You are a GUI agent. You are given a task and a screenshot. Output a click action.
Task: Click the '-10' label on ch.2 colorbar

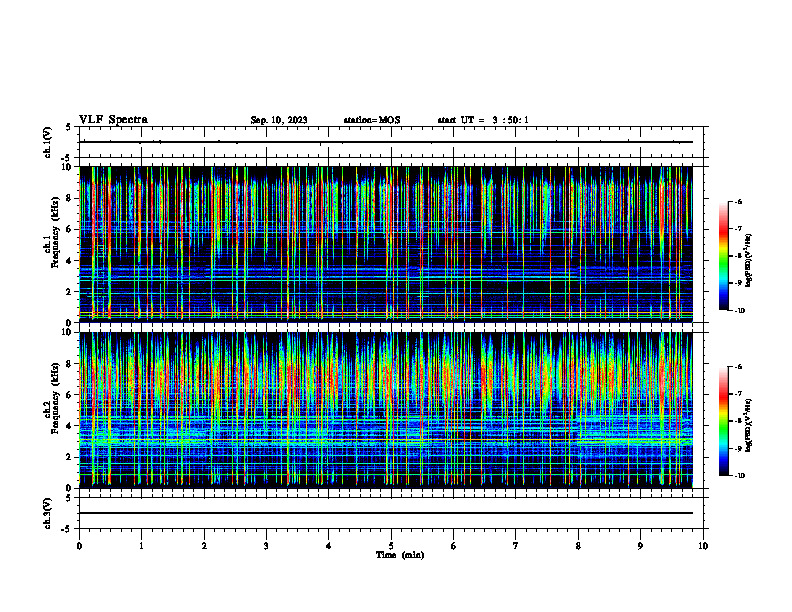tap(739, 476)
